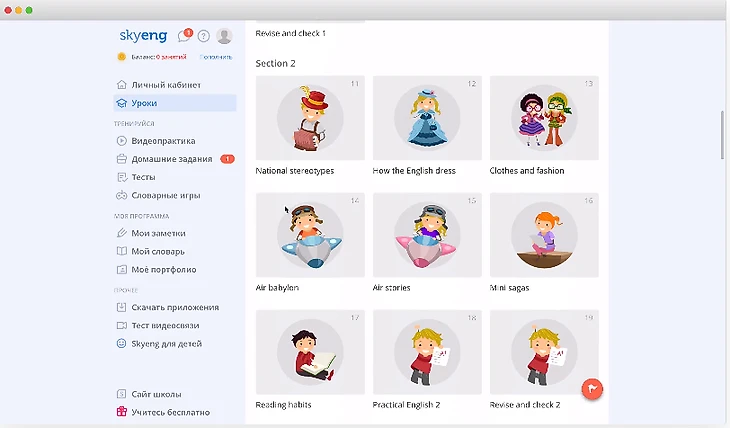730x428 pixels.
Task: Open Air stories lesson thumbnail
Action: pyautogui.click(x=427, y=235)
